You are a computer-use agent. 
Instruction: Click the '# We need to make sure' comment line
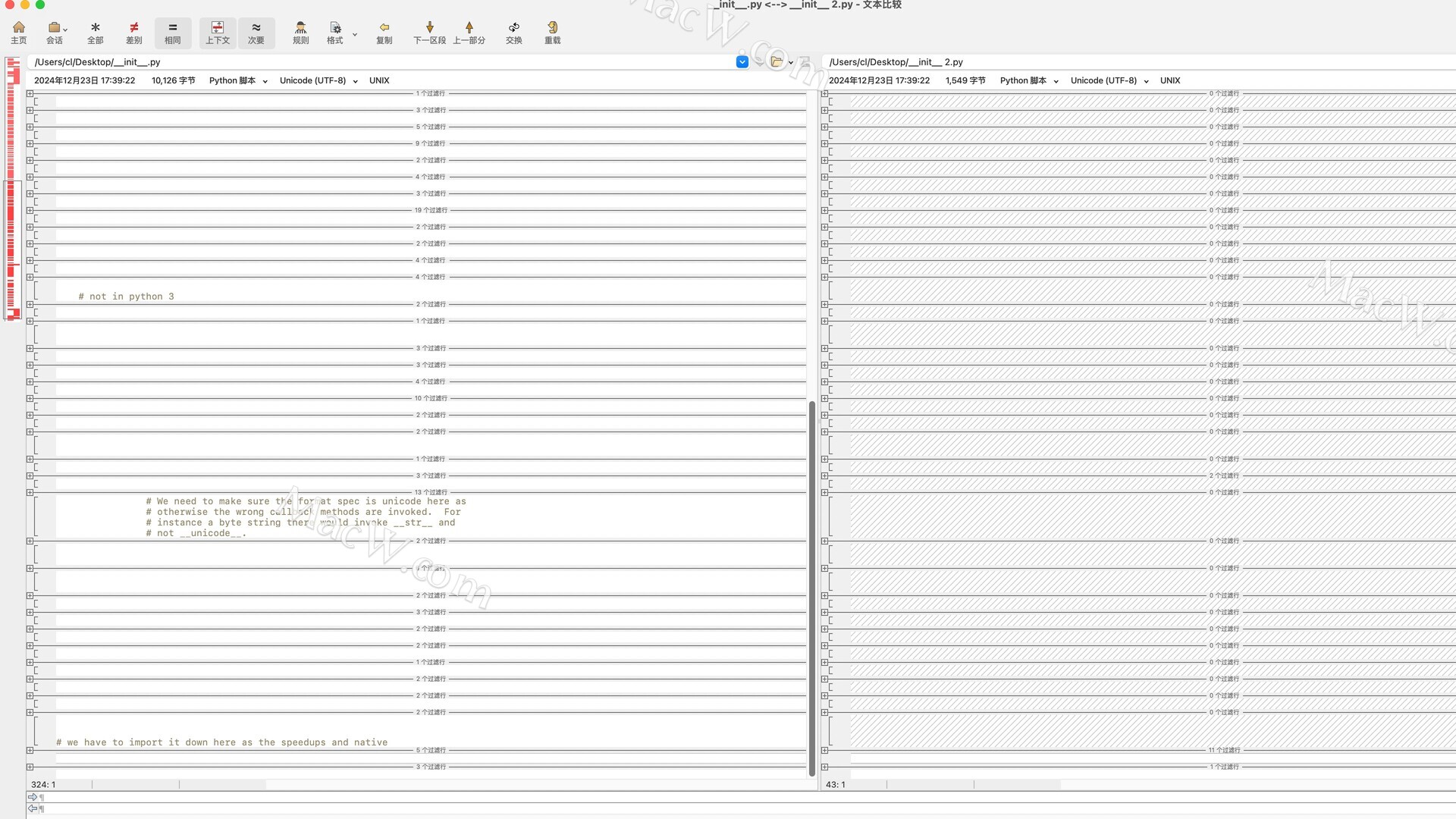point(306,501)
